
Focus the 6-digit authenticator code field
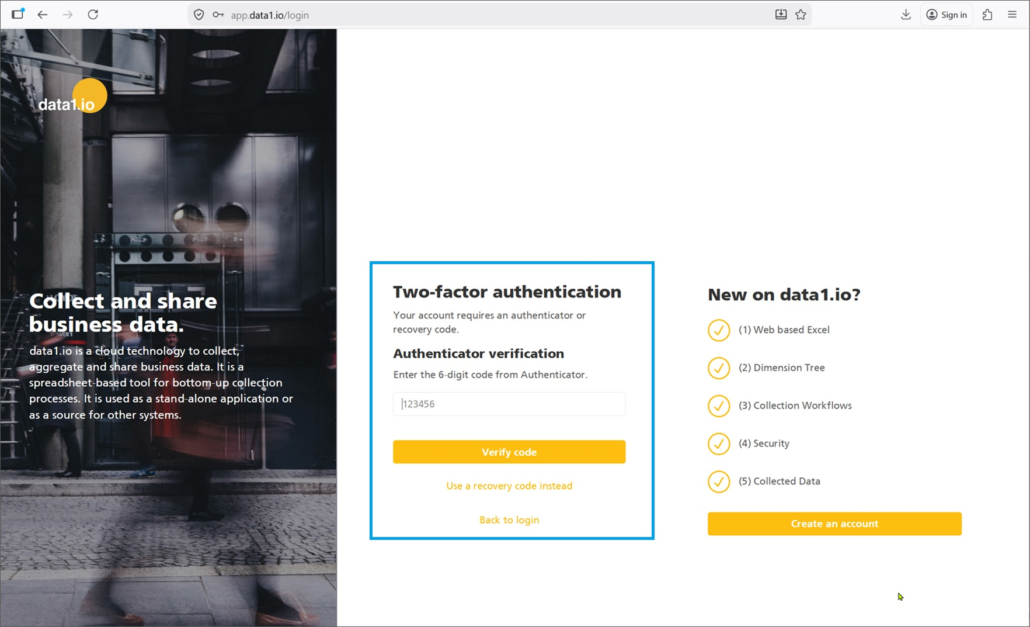point(509,404)
